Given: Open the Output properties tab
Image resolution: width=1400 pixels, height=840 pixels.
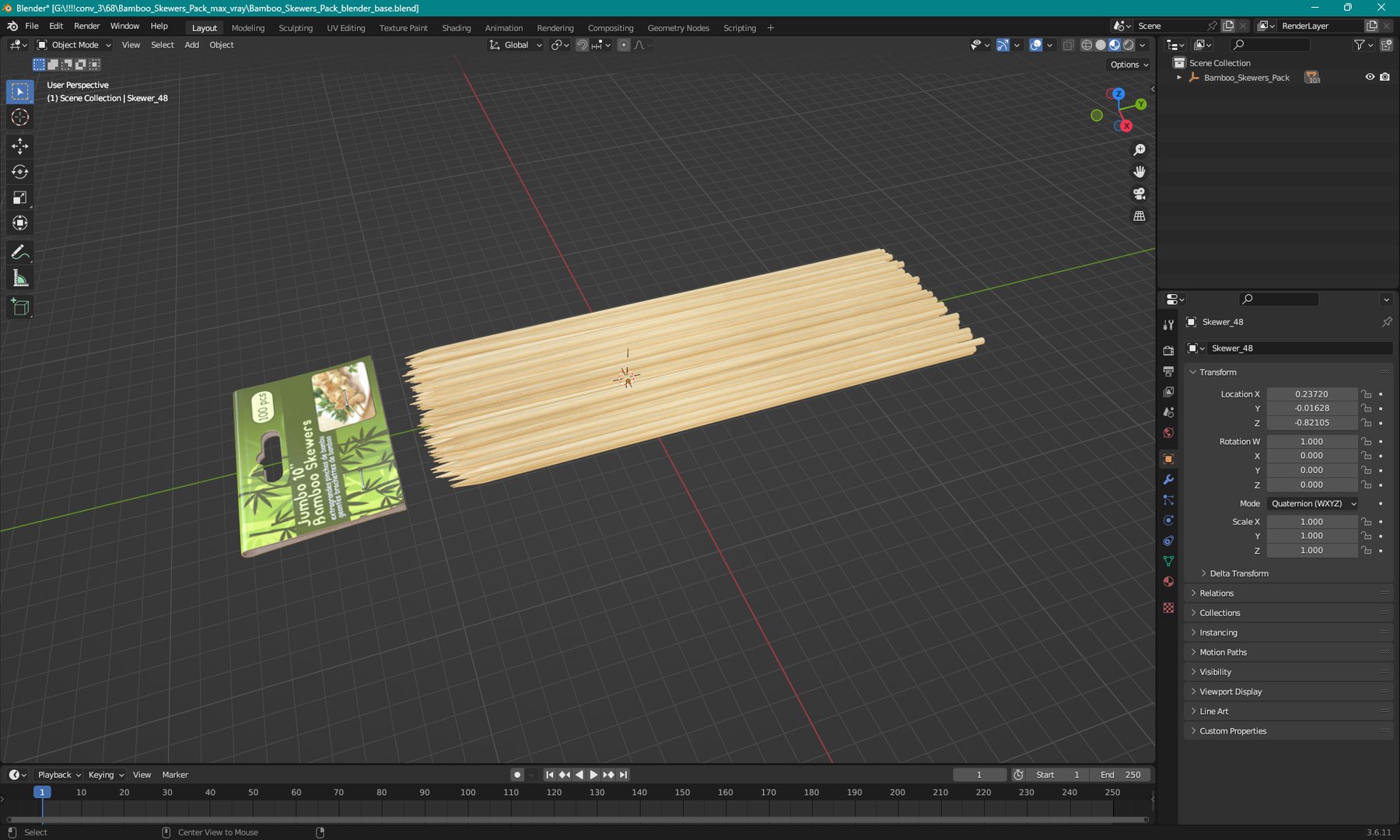Looking at the screenshot, I should (1168, 371).
